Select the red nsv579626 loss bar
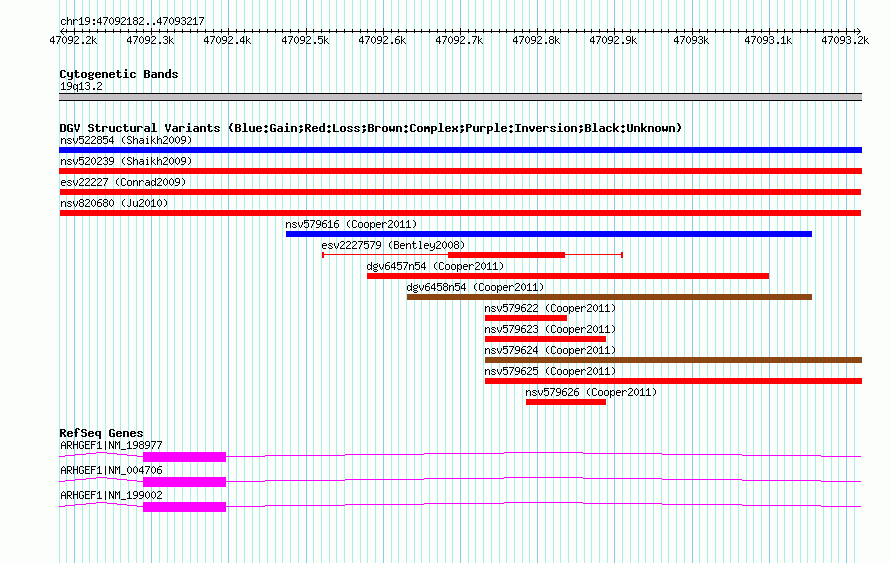The image size is (890, 563). point(566,402)
